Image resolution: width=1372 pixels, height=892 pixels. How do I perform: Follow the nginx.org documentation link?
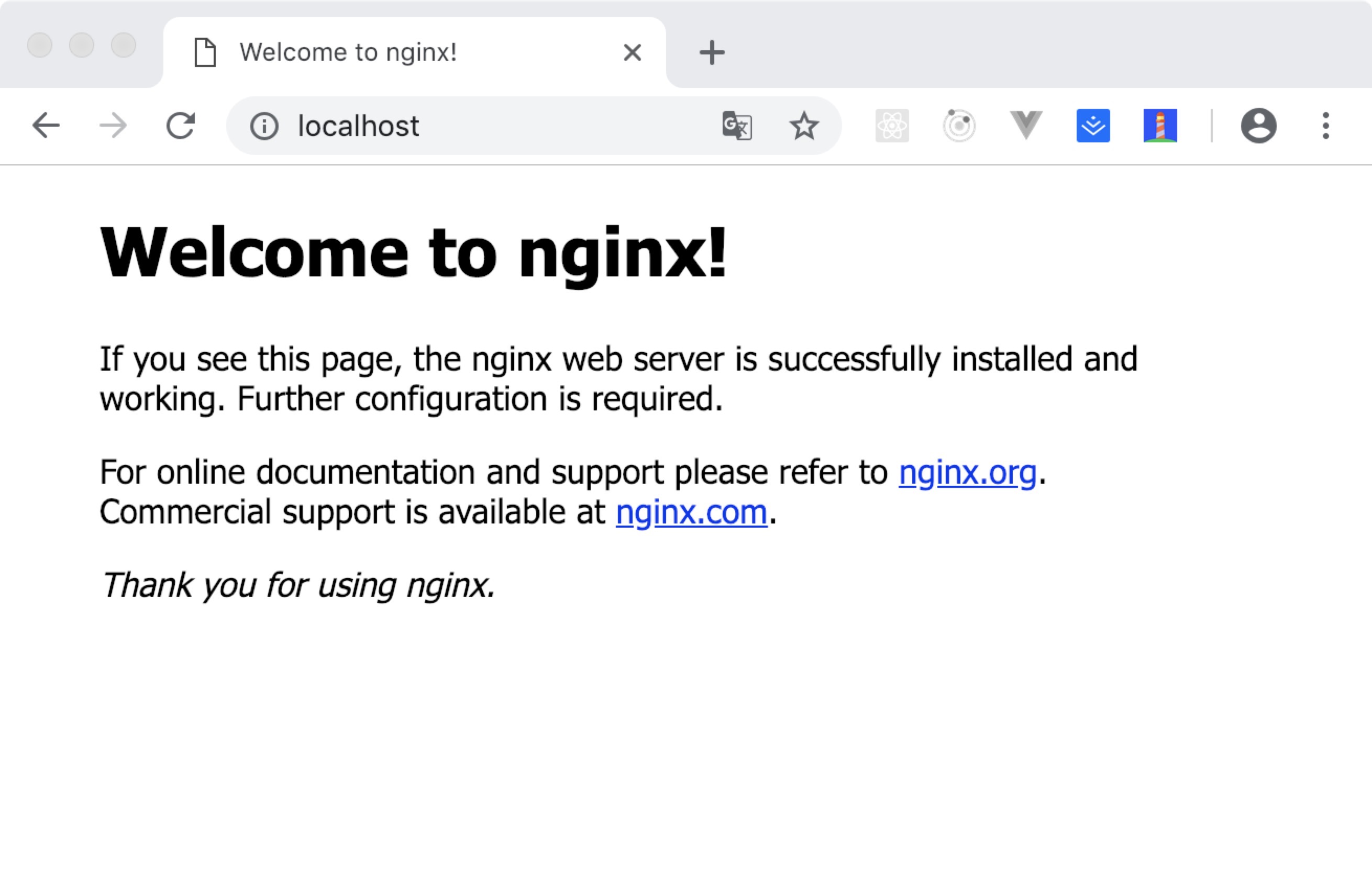point(967,473)
